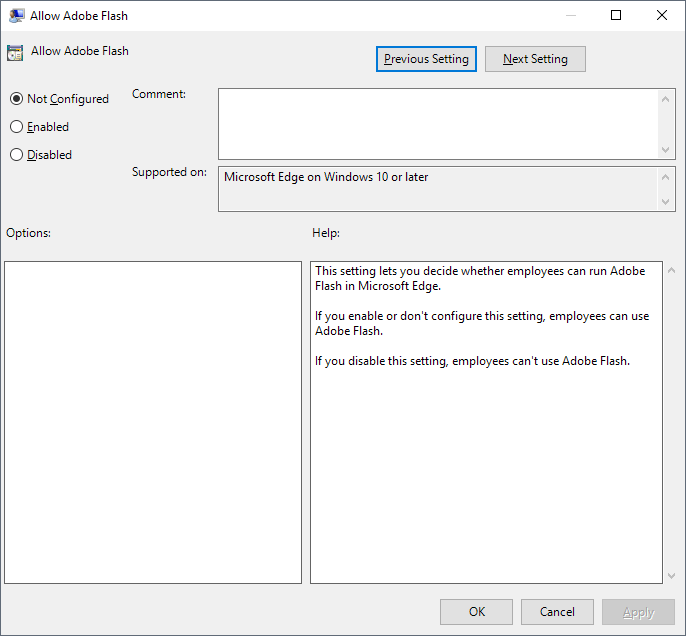Image resolution: width=686 pixels, height=636 pixels.
Task: Click Supported on box scroll up arrow
Action: click(665, 177)
